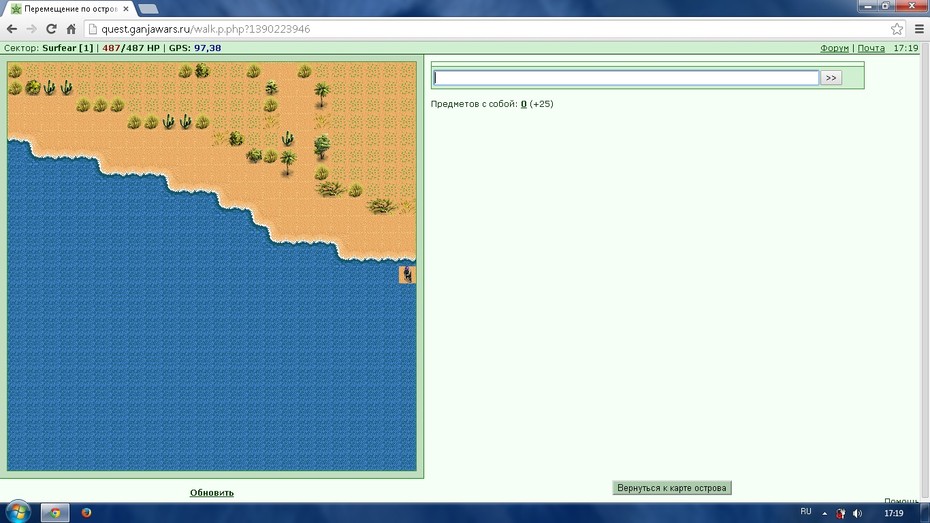Open the browser home page icon

(x=71, y=29)
